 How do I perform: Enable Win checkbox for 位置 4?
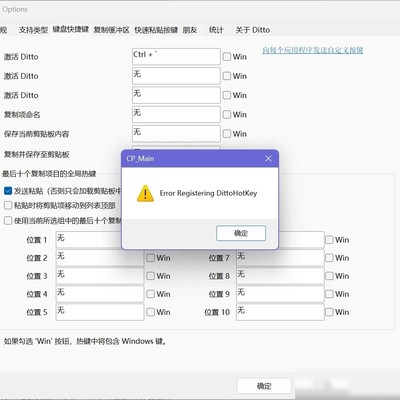click(x=151, y=294)
